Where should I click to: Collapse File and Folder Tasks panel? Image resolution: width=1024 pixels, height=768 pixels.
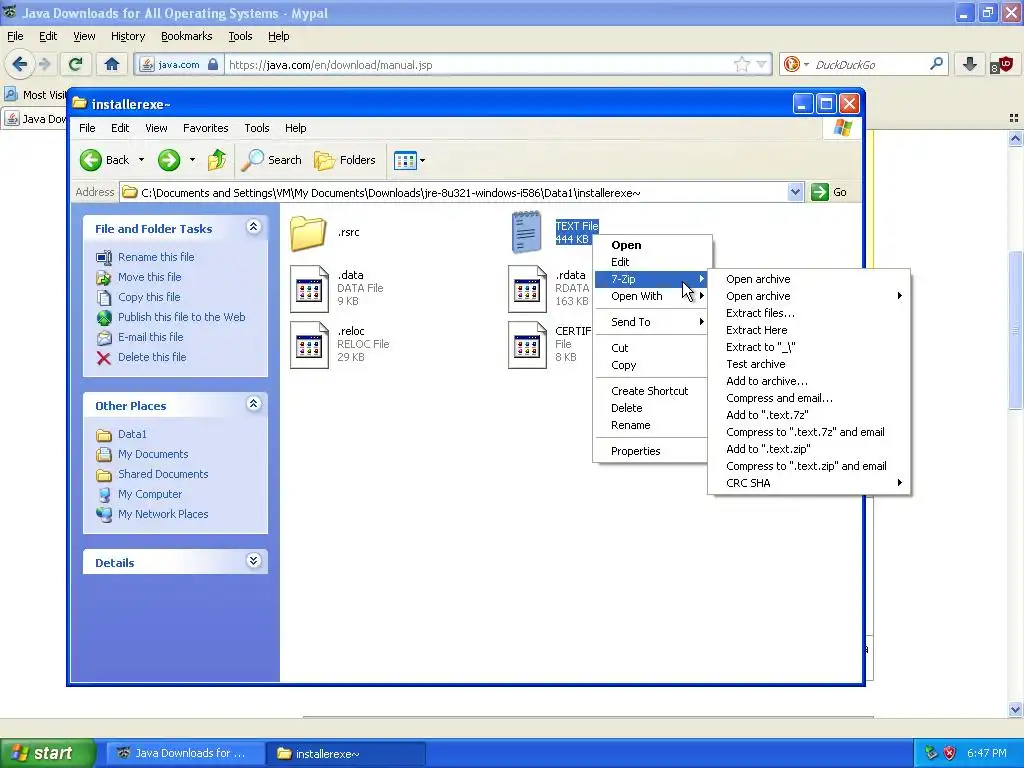[x=253, y=227]
